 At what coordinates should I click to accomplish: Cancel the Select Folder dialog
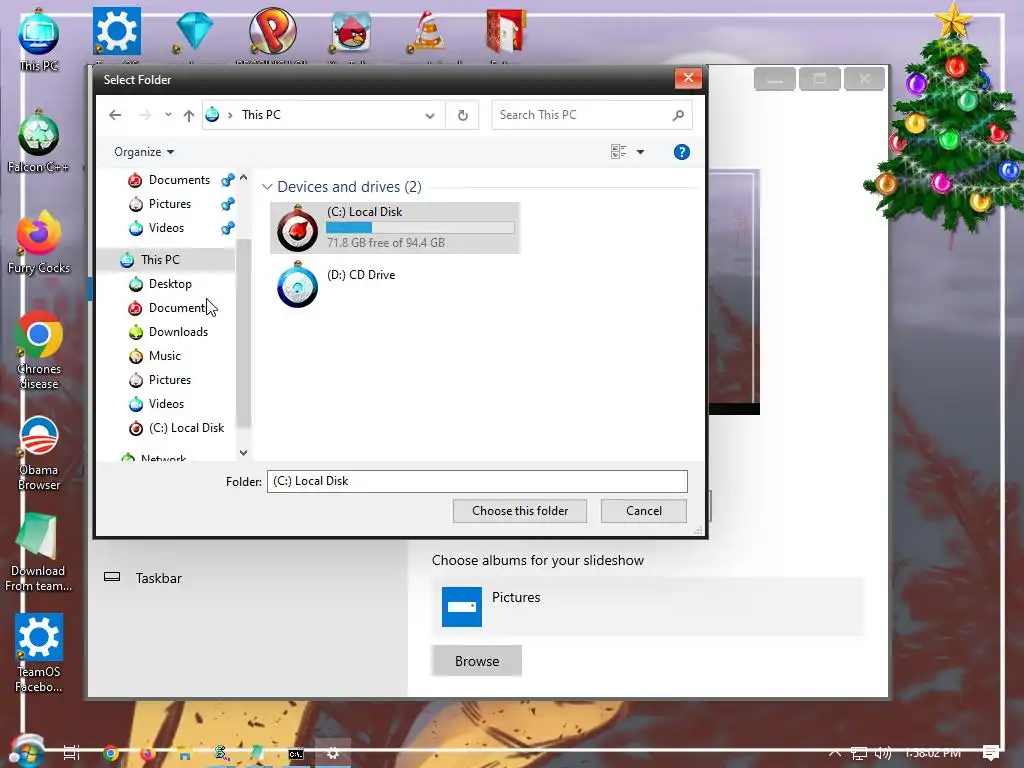(643, 511)
